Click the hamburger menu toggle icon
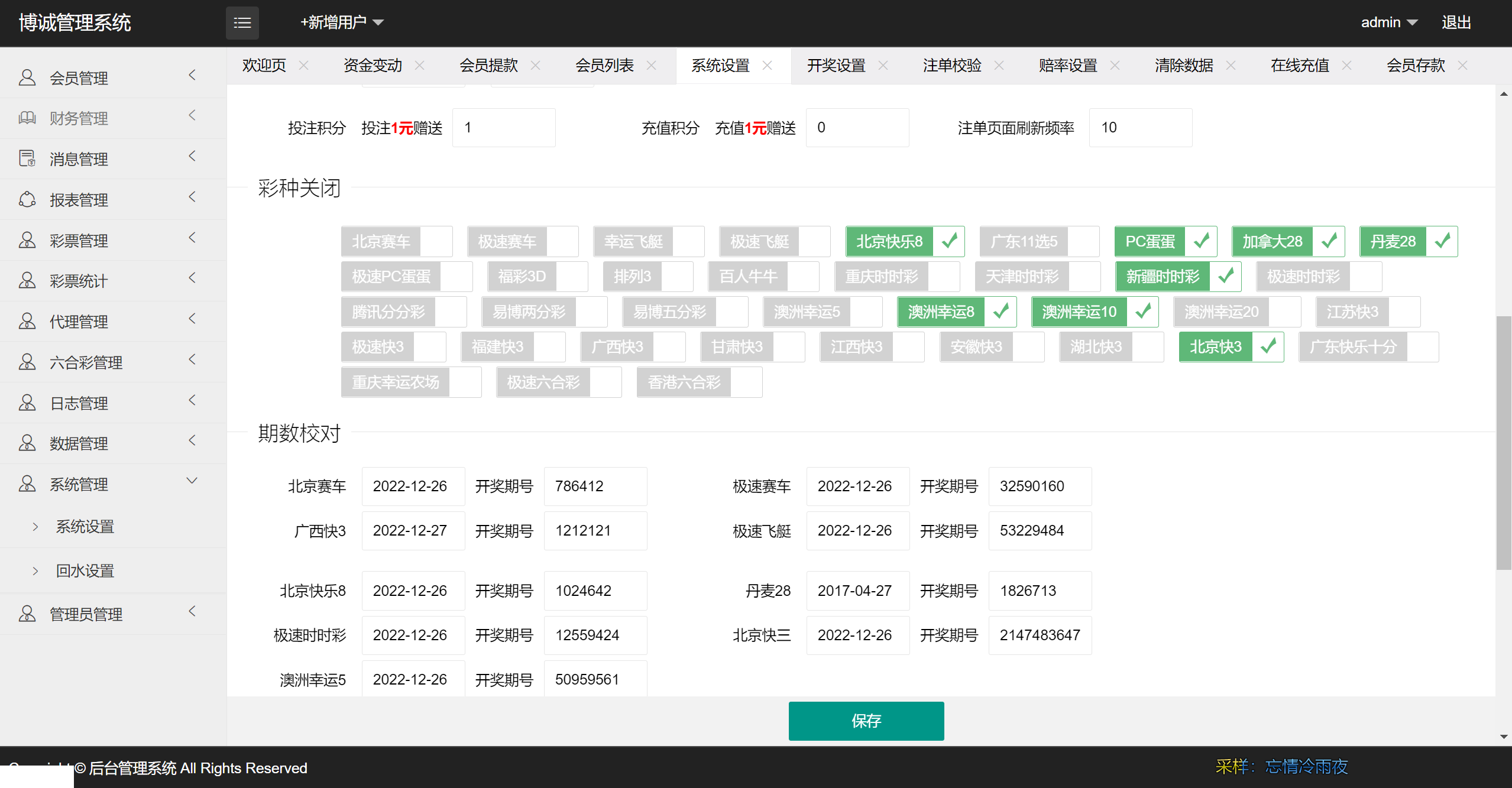This screenshot has width=1512, height=788. (x=242, y=23)
